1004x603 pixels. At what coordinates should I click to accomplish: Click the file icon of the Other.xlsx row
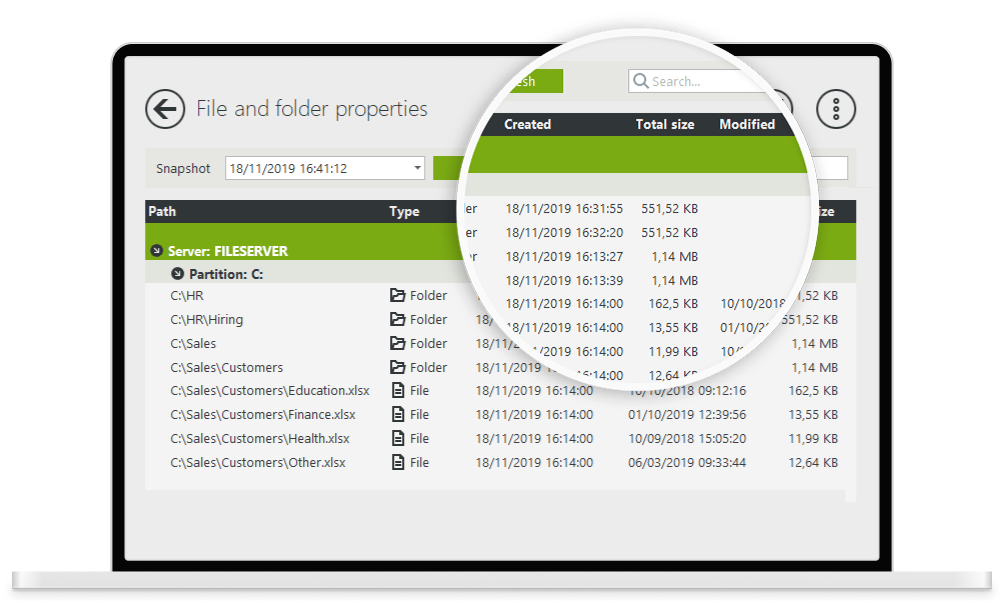tap(398, 462)
